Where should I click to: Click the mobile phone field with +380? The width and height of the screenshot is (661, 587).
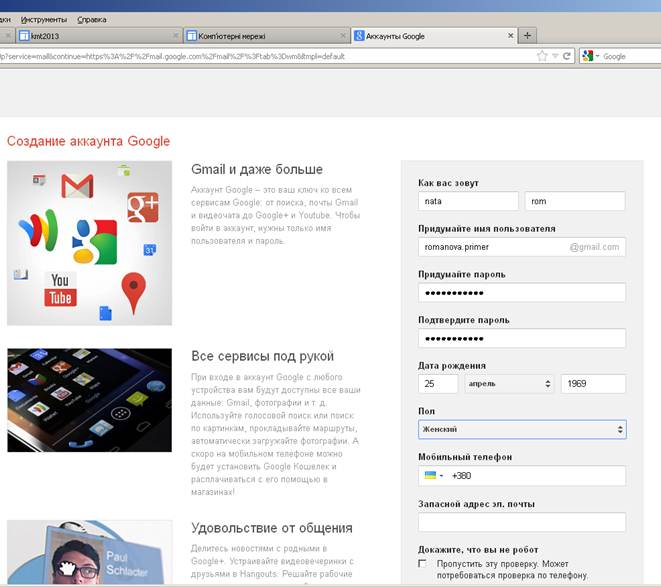tap(522, 476)
